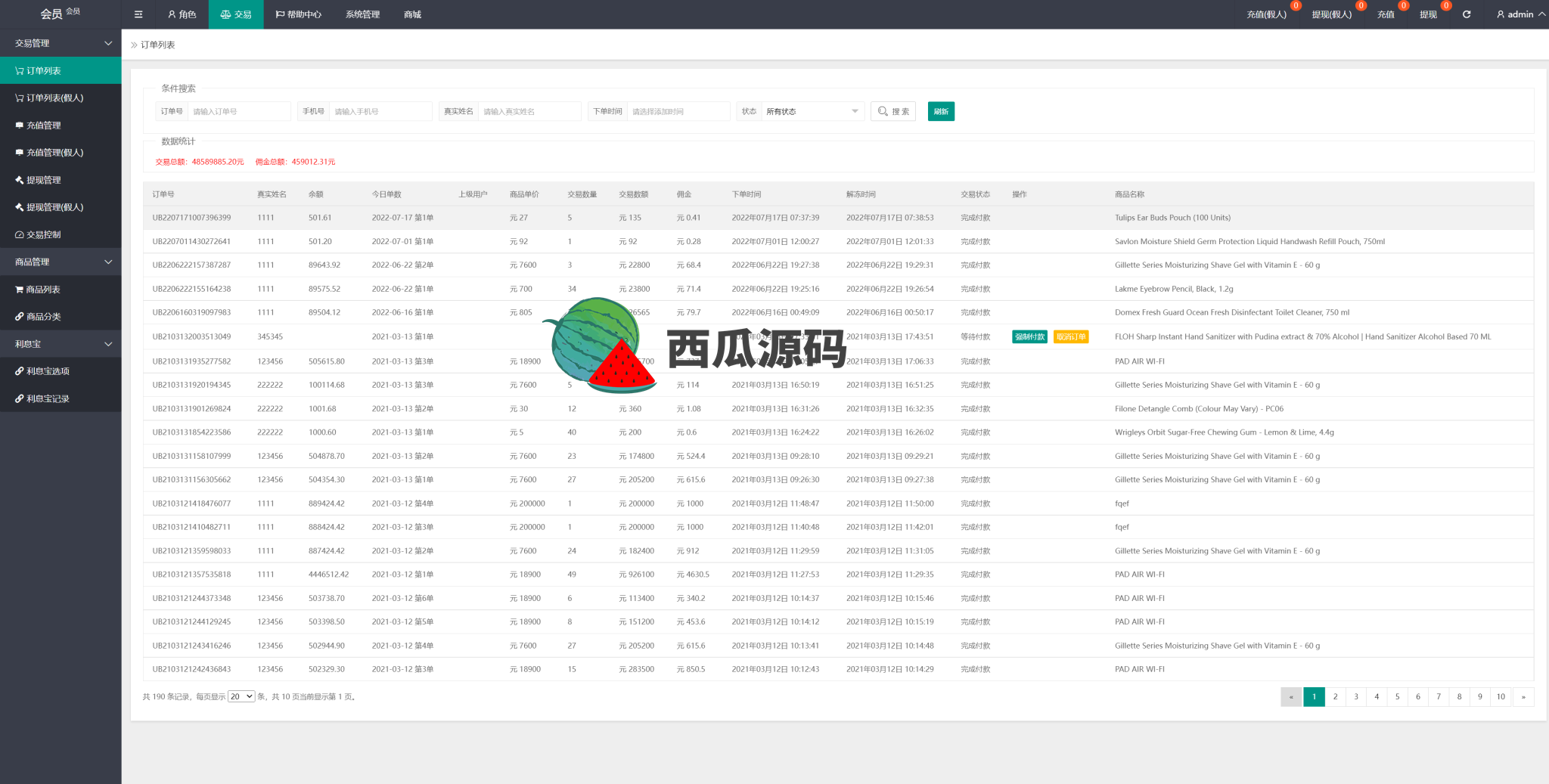Open the 提现 notification link in header
1549x784 pixels.
(1428, 14)
